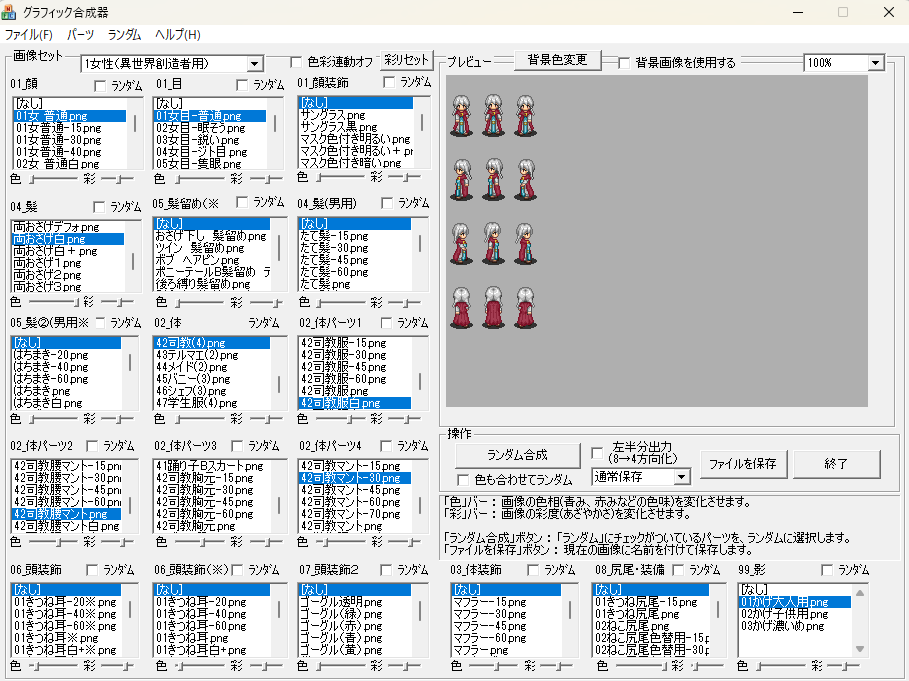Enable the 背景画像を使用する checkbox

(625, 63)
